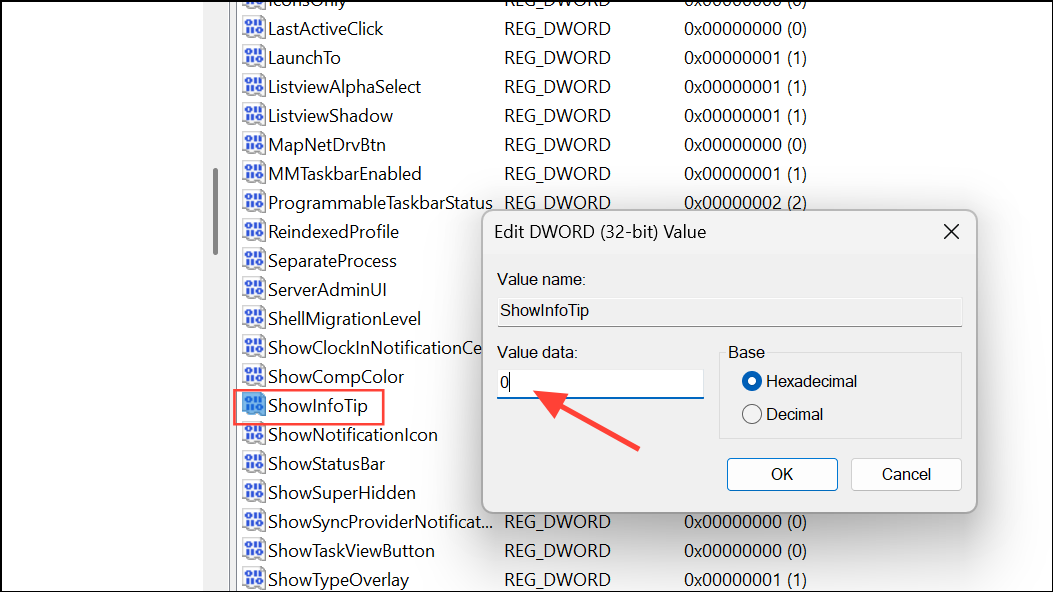
Task: Switch base to Decimal
Action: pos(750,413)
